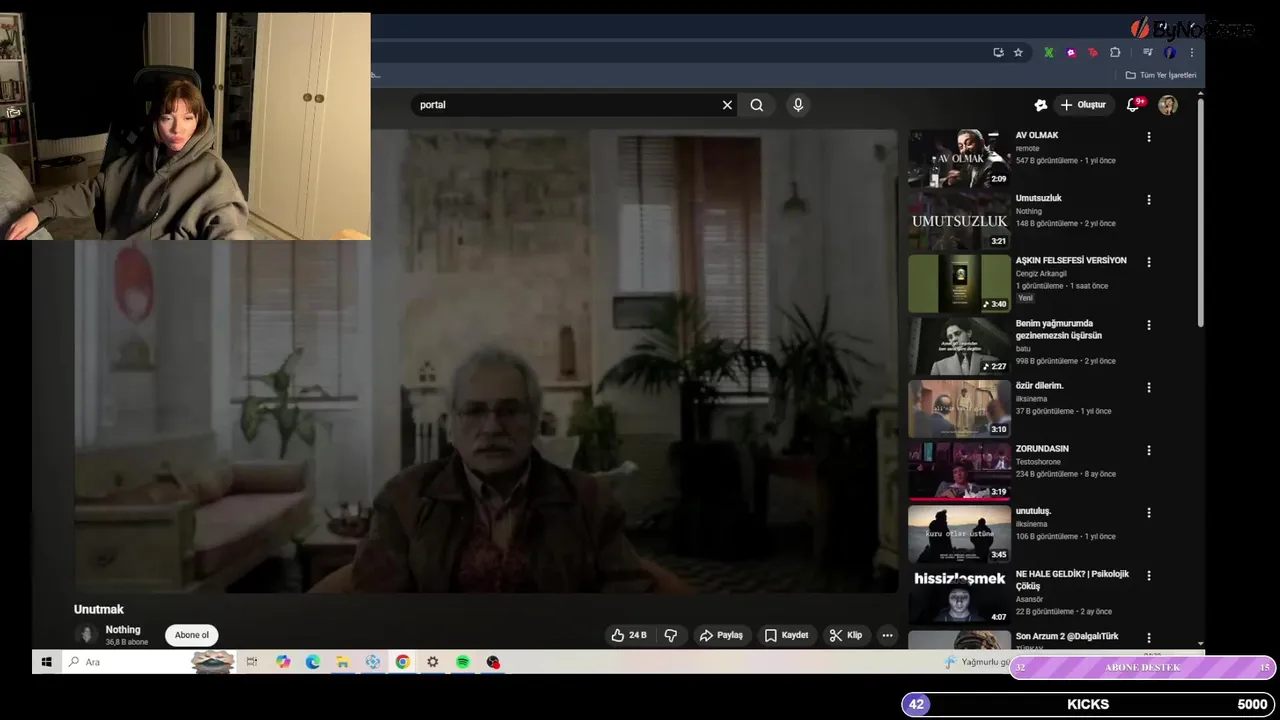Image resolution: width=1280 pixels, height=720 pixels.
Task: Clear the "portal" search text with the X
Action: pyautogui.click(x=727, y=105)
